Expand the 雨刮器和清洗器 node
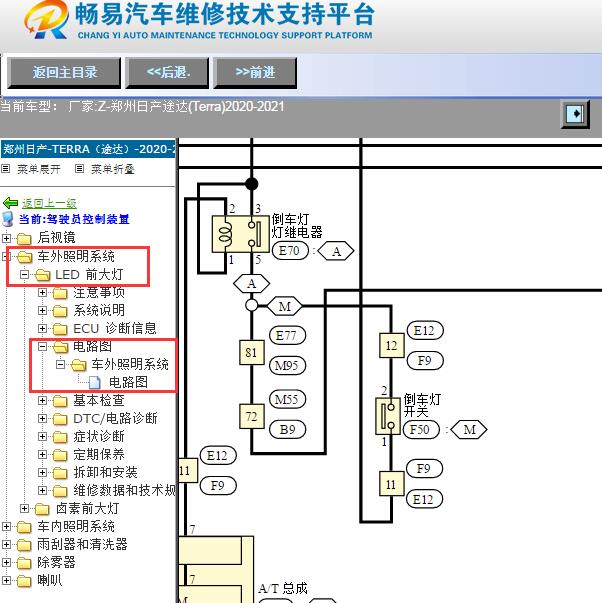The width and height of the screenshot is (602, 603). click(6, 545)
